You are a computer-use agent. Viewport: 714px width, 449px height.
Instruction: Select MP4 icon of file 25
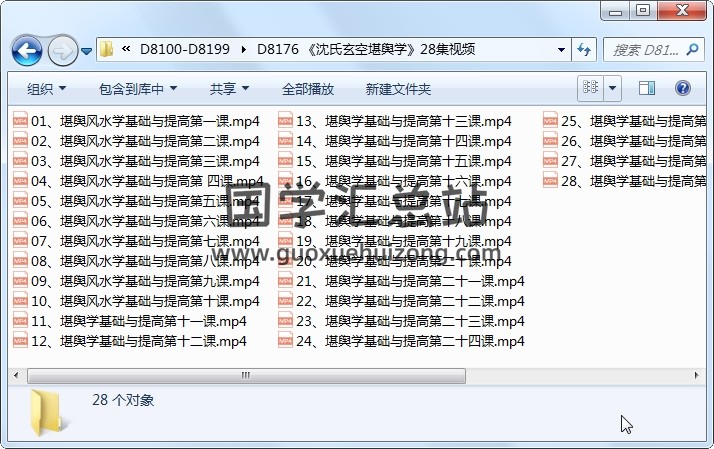click(550, 121)
